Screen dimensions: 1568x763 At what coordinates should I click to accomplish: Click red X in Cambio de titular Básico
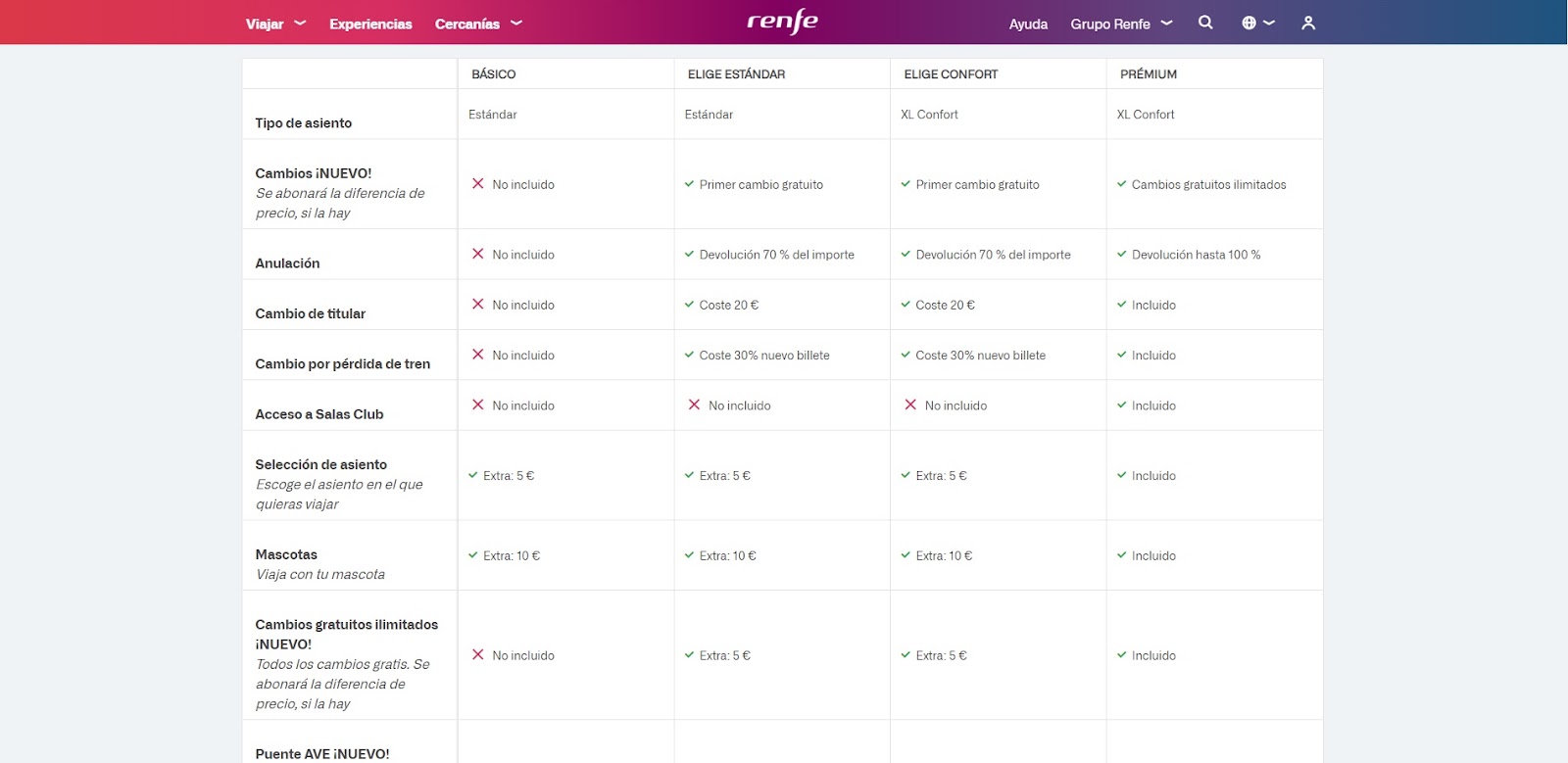coord(478,304)
